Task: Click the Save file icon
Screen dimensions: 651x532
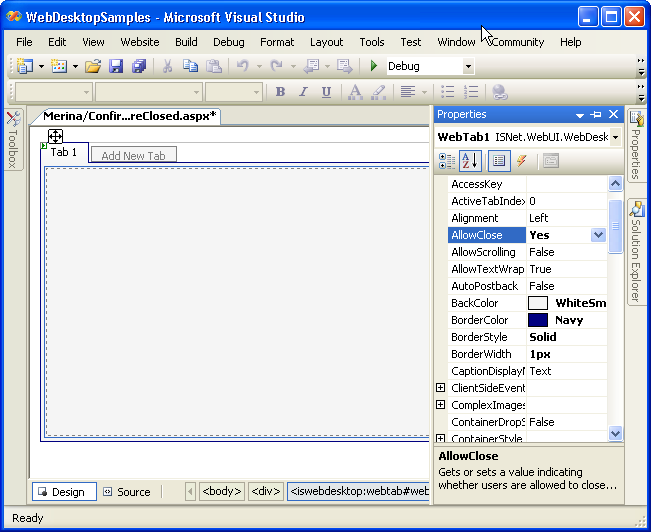Action: tap(116, 66)
